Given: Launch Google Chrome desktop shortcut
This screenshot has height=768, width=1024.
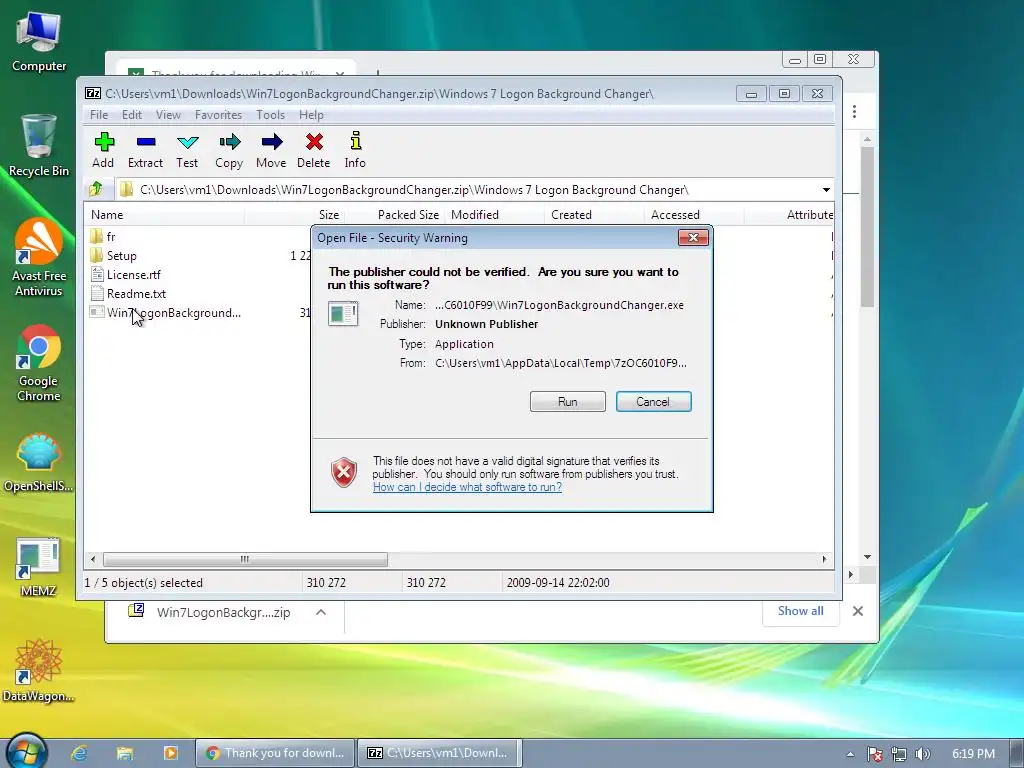Looking at the screenshot, I should (39, 363).
